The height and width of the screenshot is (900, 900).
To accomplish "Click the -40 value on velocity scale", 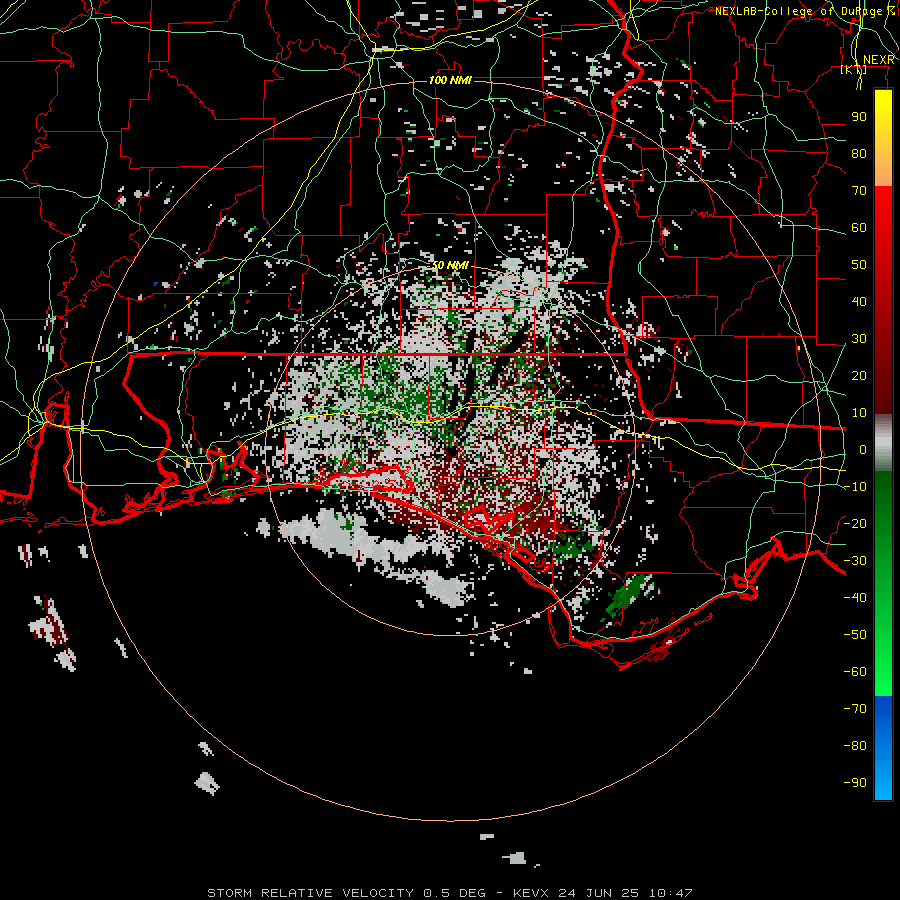I will (855, 598).
